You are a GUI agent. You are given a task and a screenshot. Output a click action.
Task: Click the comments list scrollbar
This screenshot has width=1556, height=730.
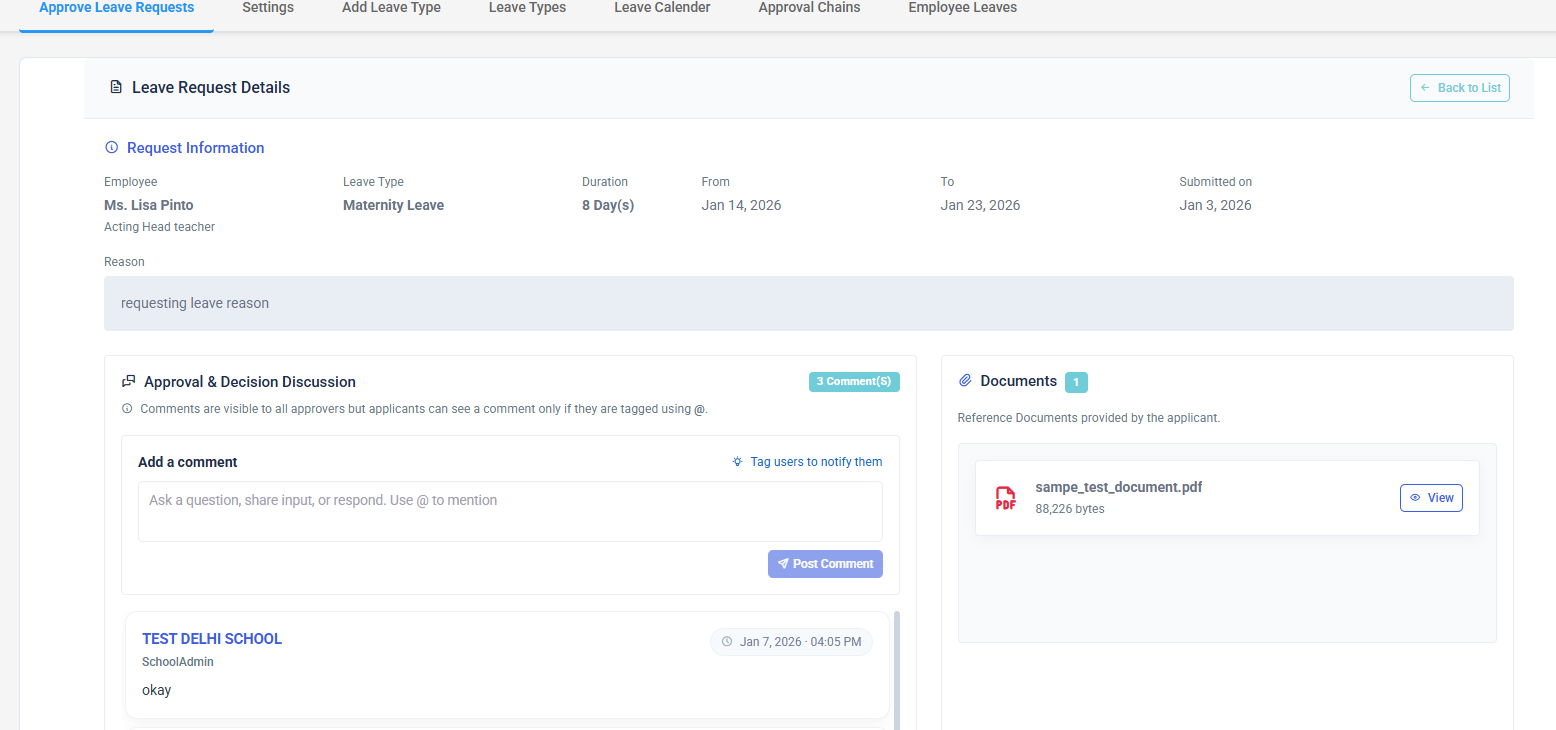(897, 670)
